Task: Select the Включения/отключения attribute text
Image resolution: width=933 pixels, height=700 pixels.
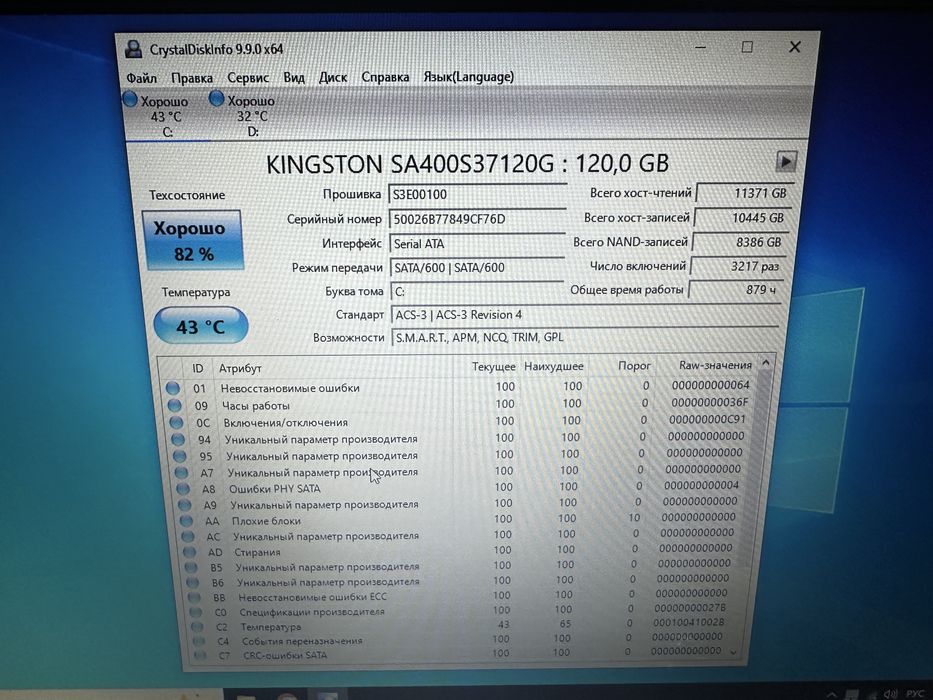Action: pos(286,423)
